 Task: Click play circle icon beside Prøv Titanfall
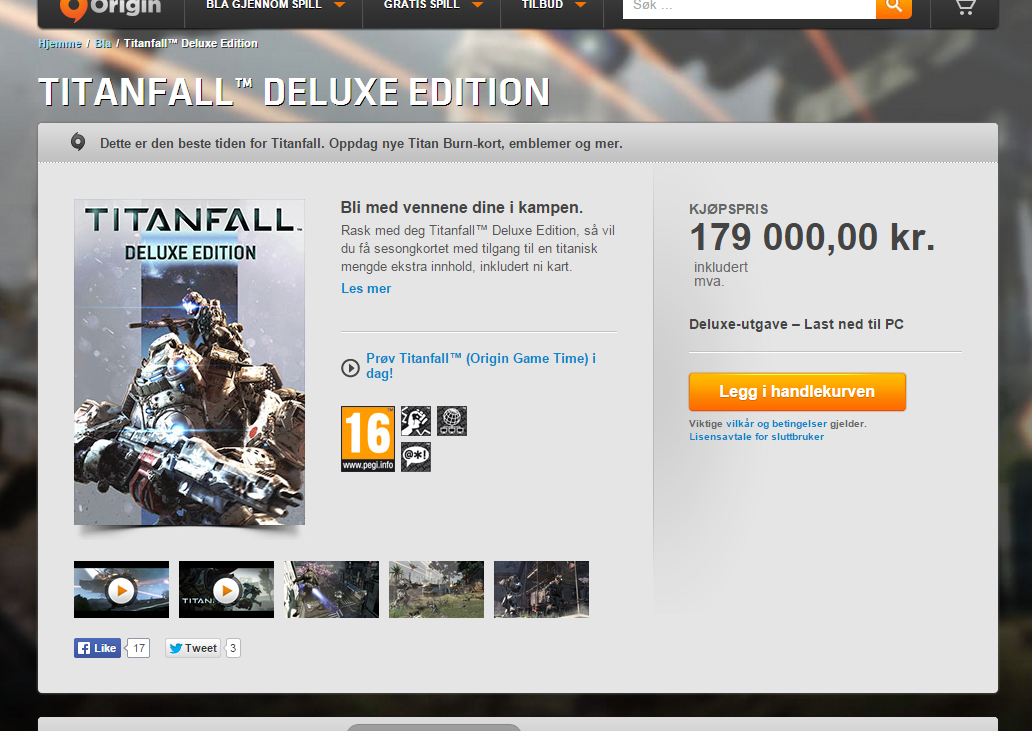click(350, 368)
